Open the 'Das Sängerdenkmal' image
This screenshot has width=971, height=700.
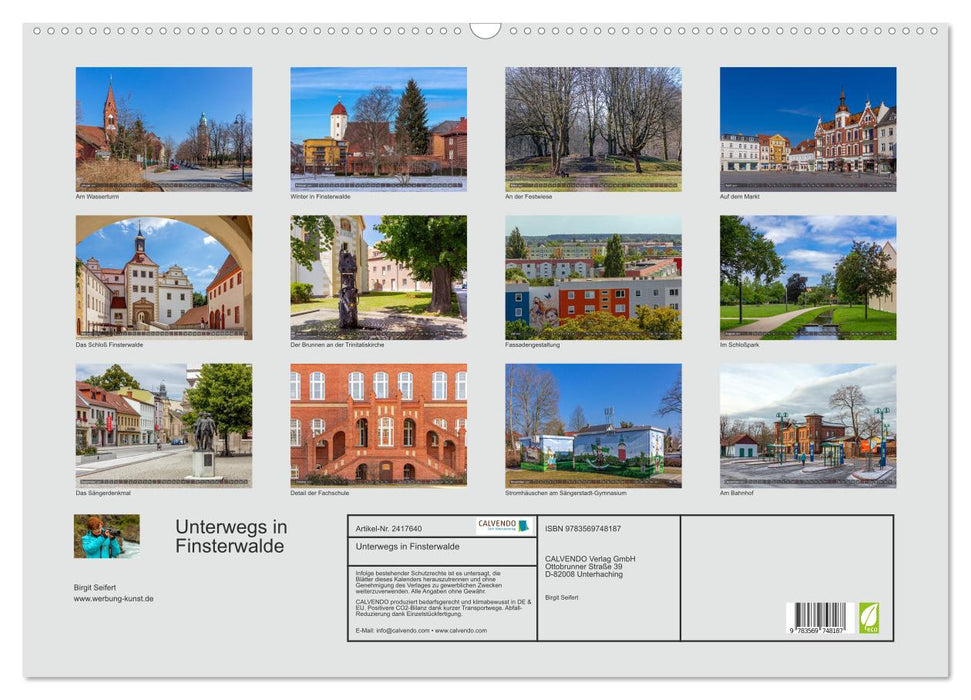tap(163, 426)
